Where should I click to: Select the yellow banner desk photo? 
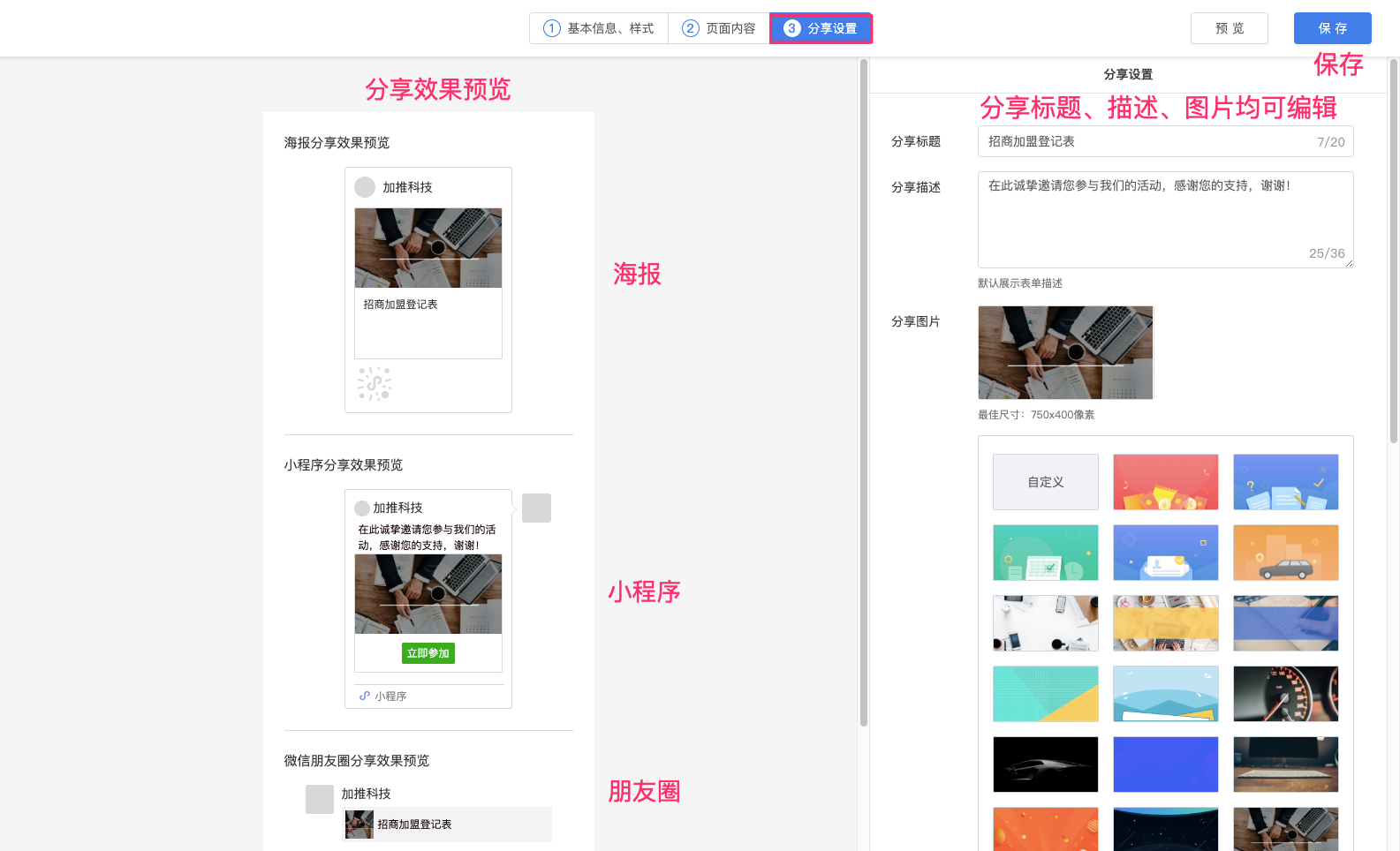click(1166, 623)
